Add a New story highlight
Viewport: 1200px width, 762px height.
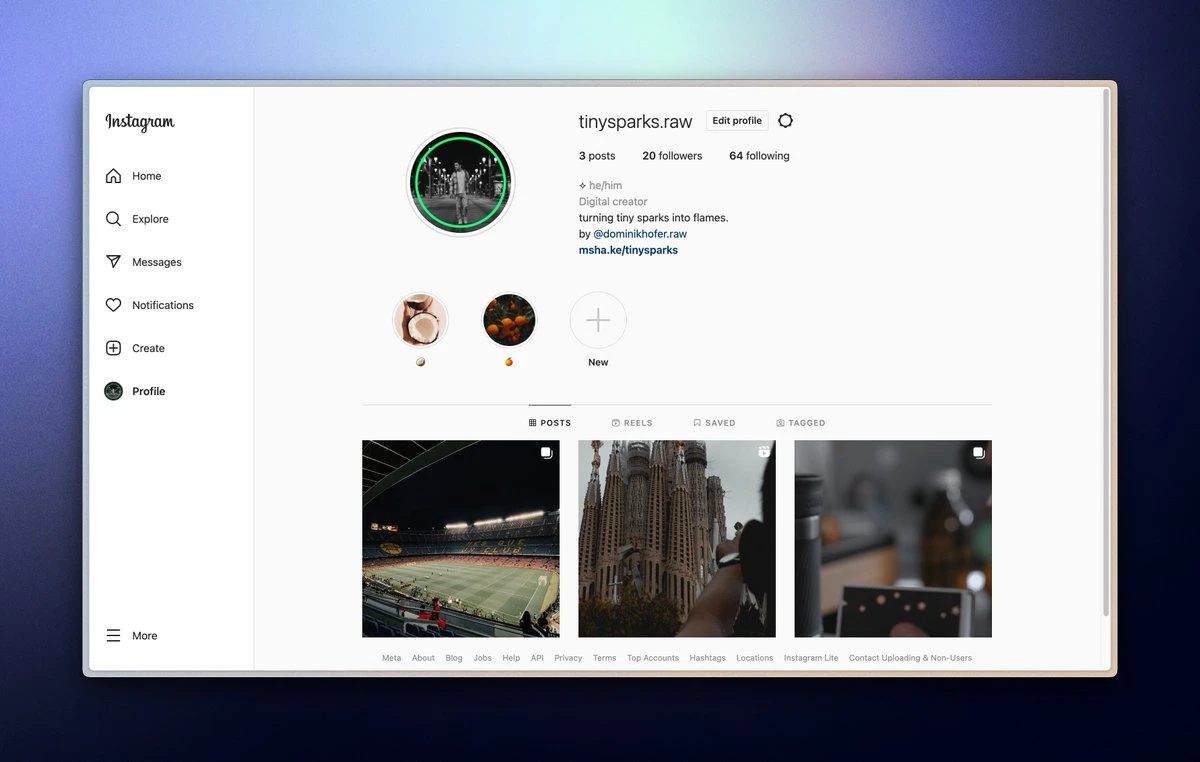(598, 320)
